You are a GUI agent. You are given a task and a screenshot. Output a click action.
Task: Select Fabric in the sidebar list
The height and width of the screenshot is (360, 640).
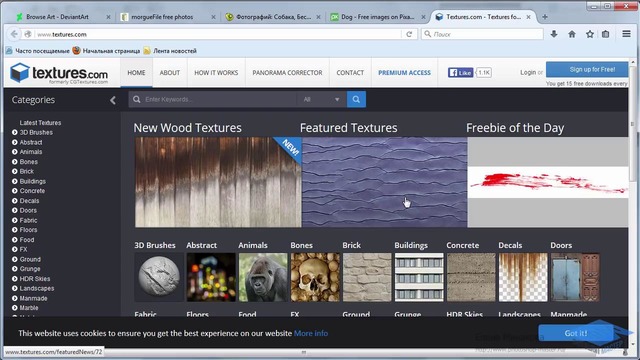(x=28, y=220)
